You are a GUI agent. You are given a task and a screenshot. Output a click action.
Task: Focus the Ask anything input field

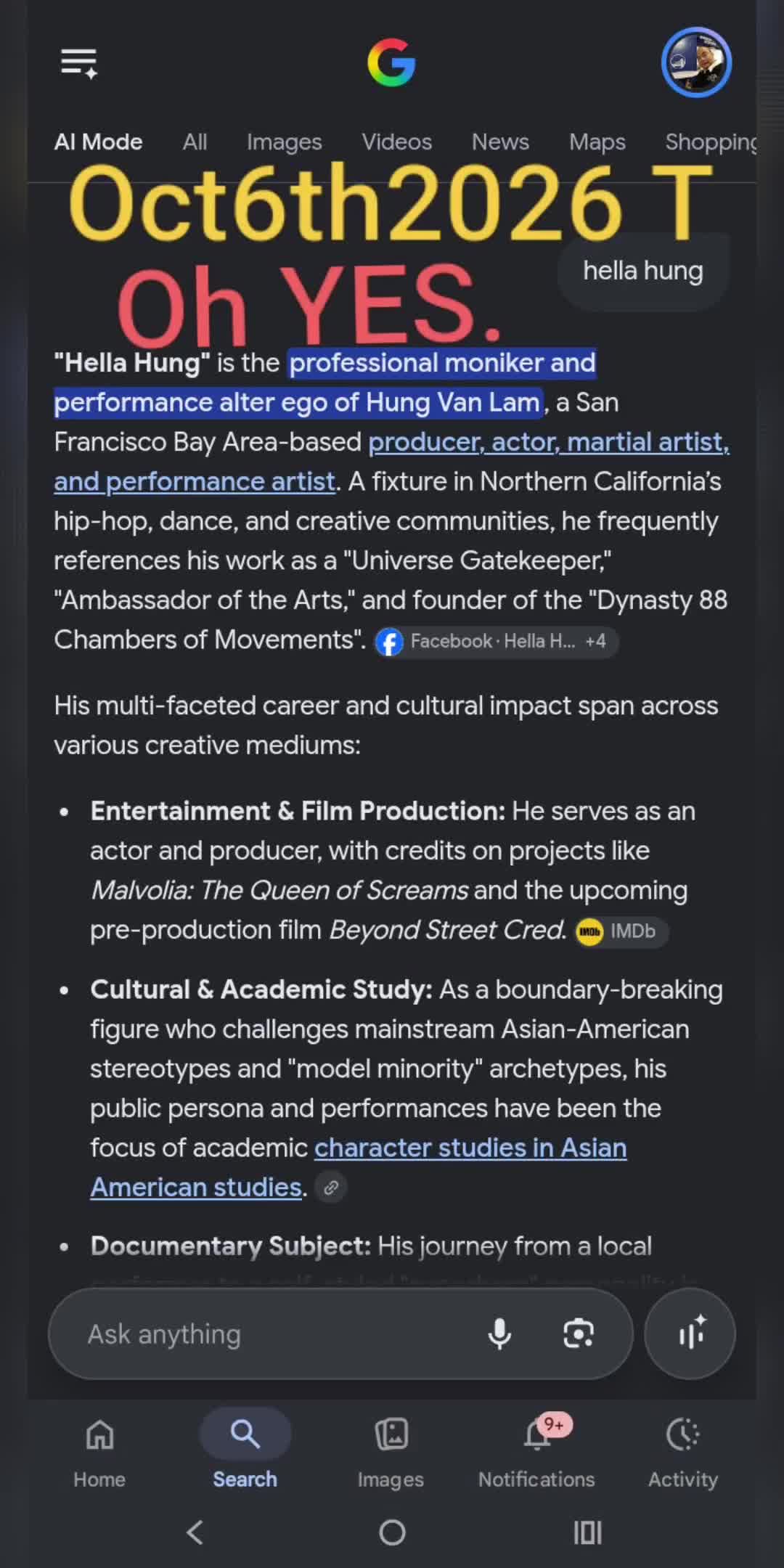(x=276, y=1334)
